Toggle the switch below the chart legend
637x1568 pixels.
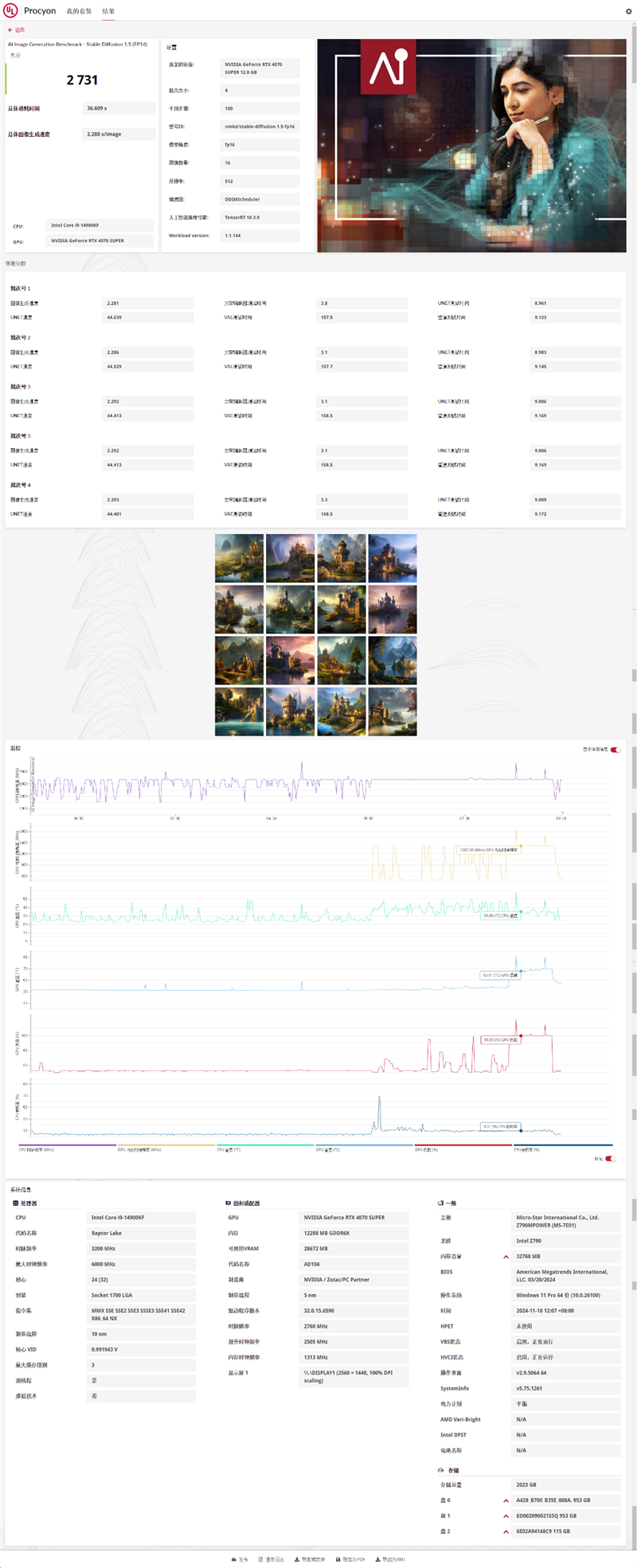610,1159
